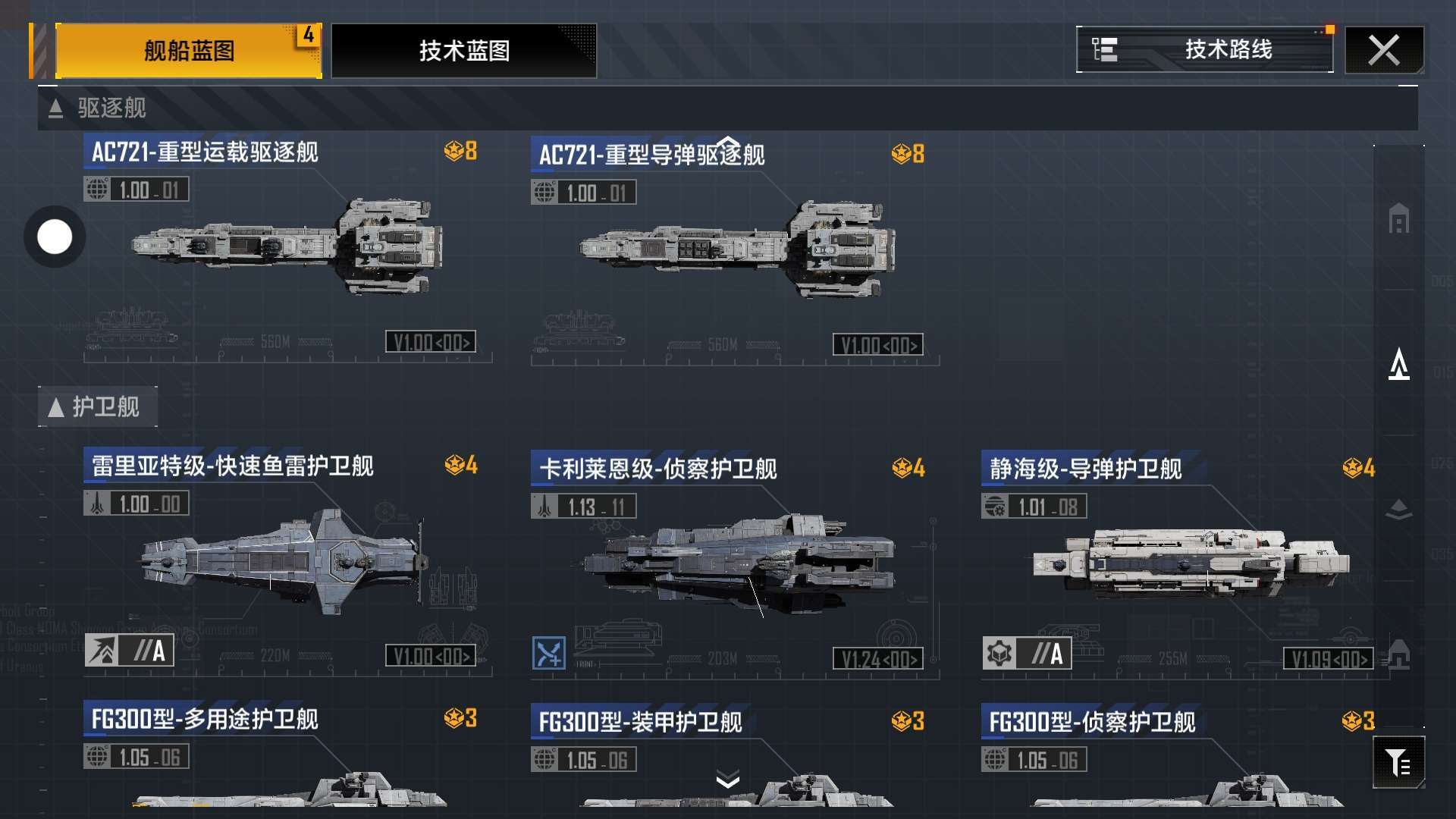1456x819 pixels.
Task: Click the torpedo skill icon under 雷里亚特级
Action: (102, 651)
